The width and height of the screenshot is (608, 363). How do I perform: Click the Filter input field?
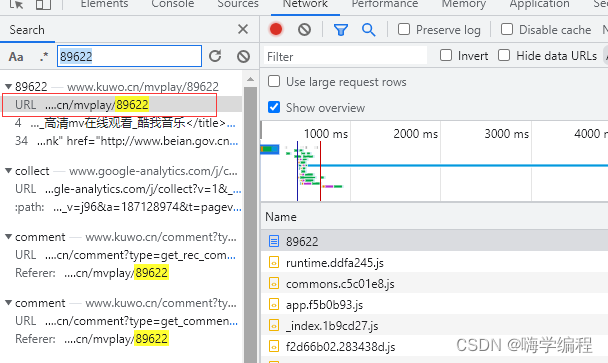[345, 56]
